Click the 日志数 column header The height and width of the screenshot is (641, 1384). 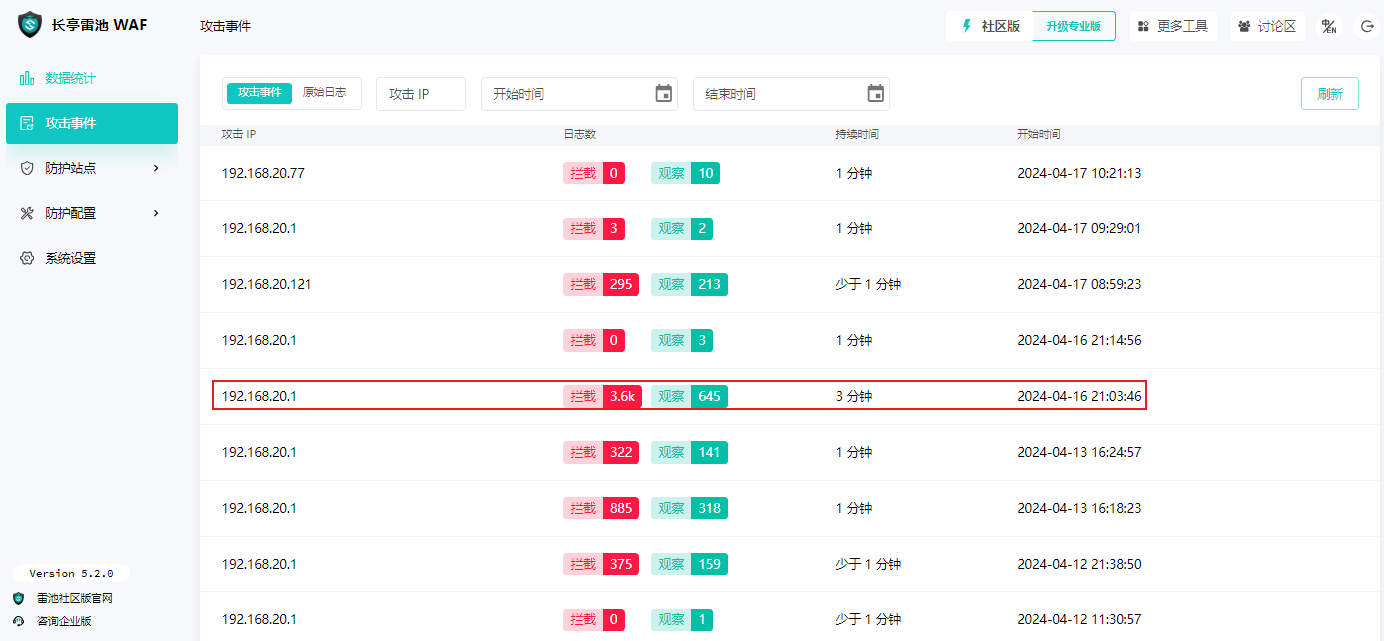pyautogui.click(x=580, y=134)
